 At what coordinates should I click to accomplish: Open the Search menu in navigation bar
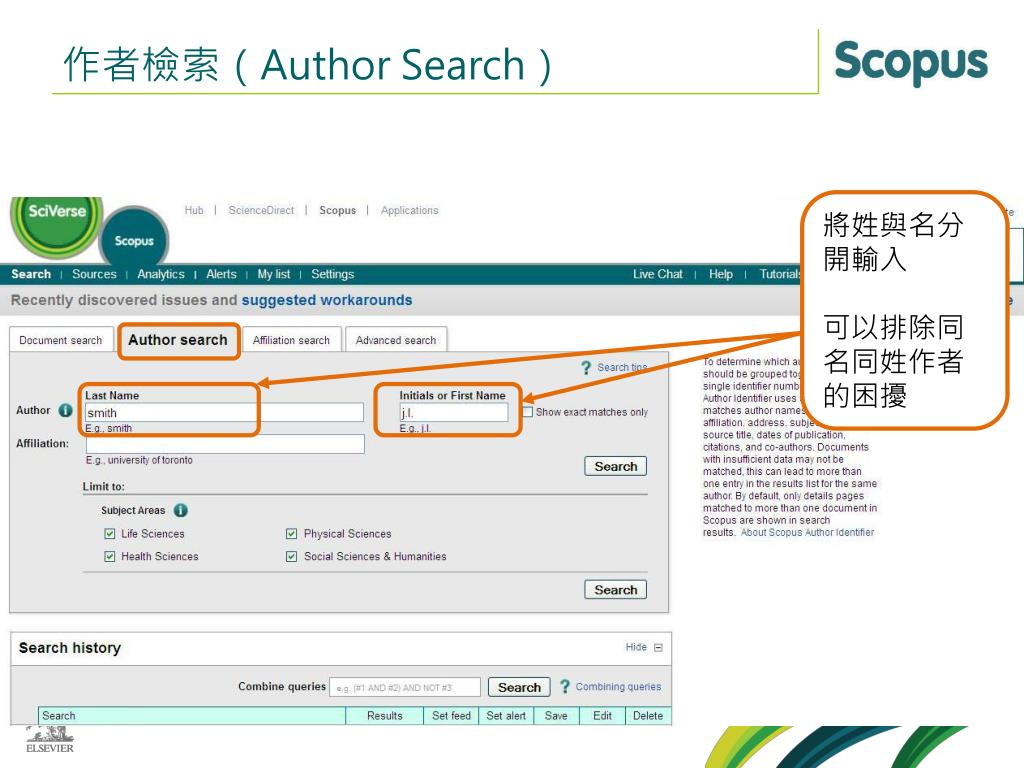tap(31, 274)
